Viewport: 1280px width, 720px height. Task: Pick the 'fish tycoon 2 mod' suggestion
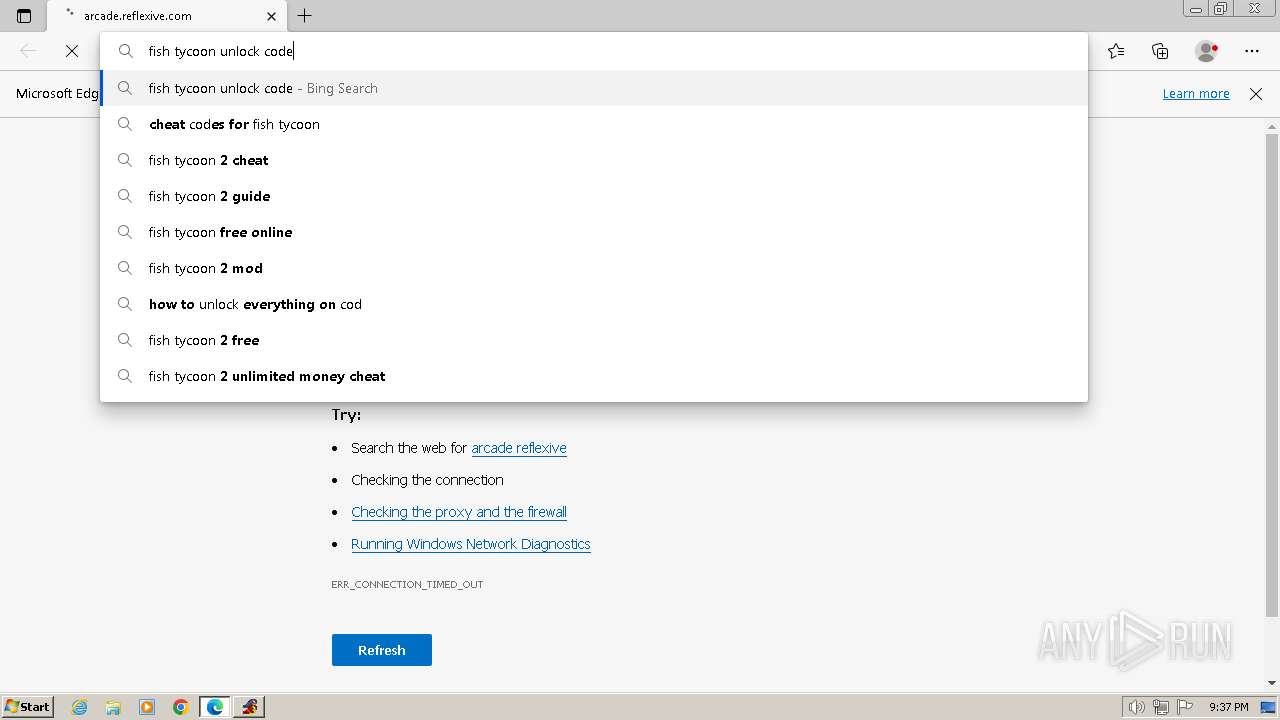[x=594, y=268]
